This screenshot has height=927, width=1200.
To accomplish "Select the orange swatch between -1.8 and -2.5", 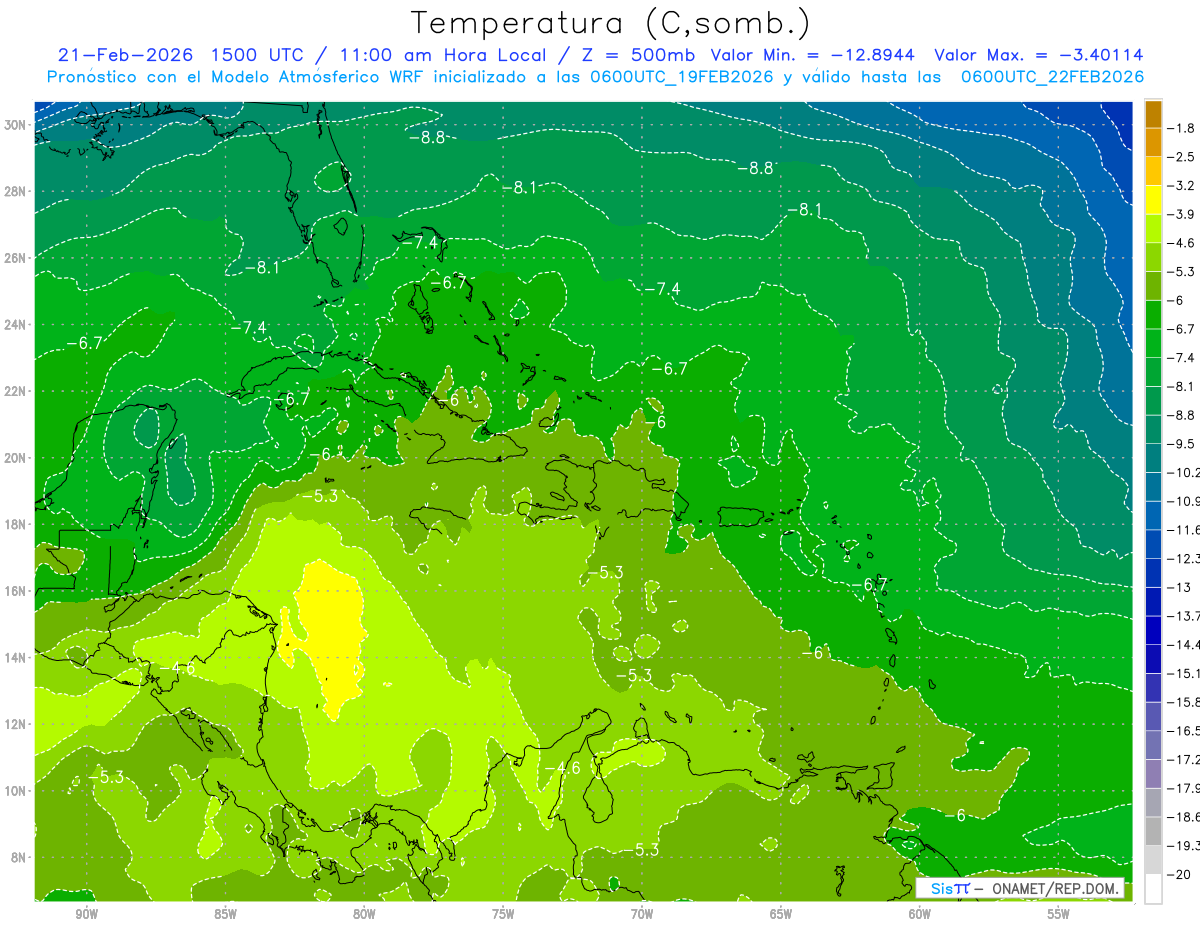I will tap(1153, 142).
